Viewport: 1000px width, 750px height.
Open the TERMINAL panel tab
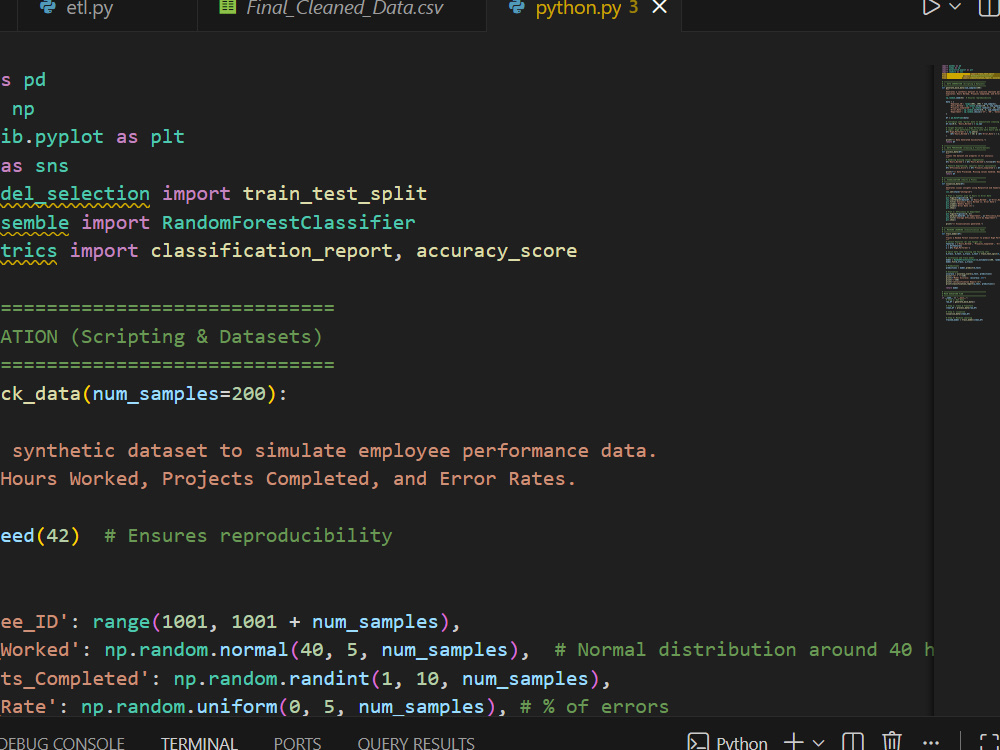[199, 743]
